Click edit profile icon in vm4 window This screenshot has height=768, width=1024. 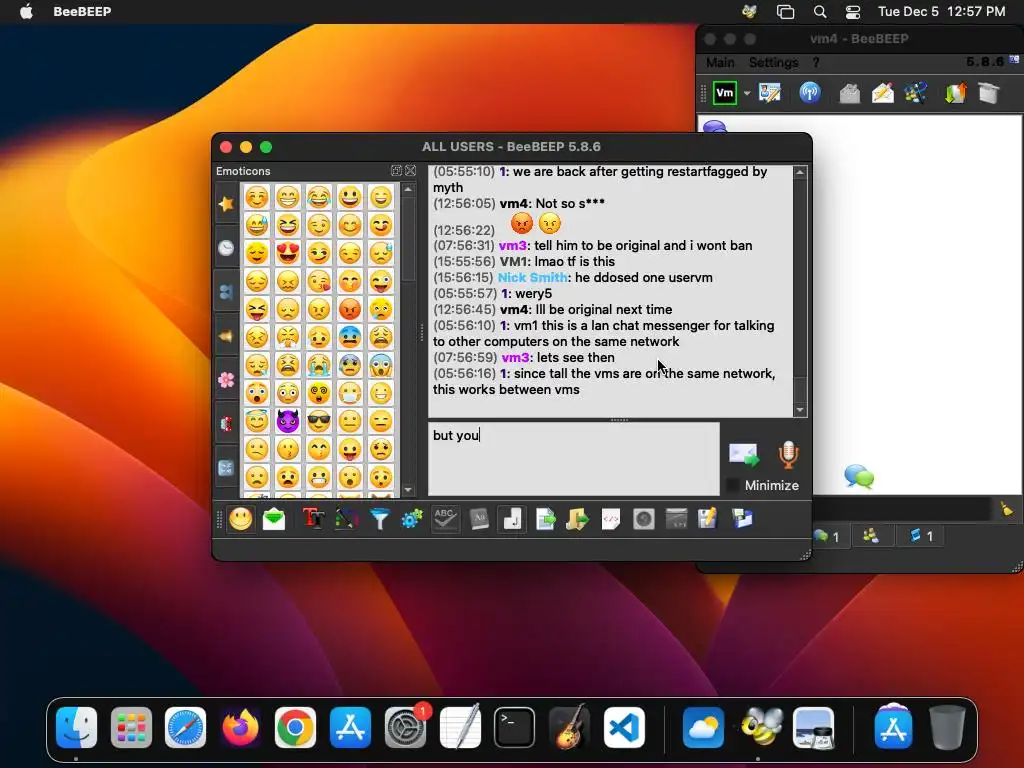[x=770, y=93]
